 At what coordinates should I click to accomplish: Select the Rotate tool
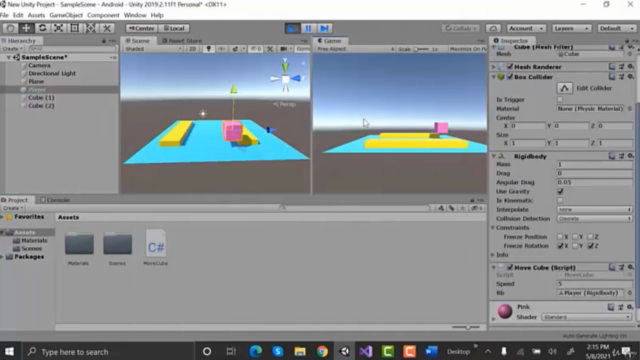42,28
